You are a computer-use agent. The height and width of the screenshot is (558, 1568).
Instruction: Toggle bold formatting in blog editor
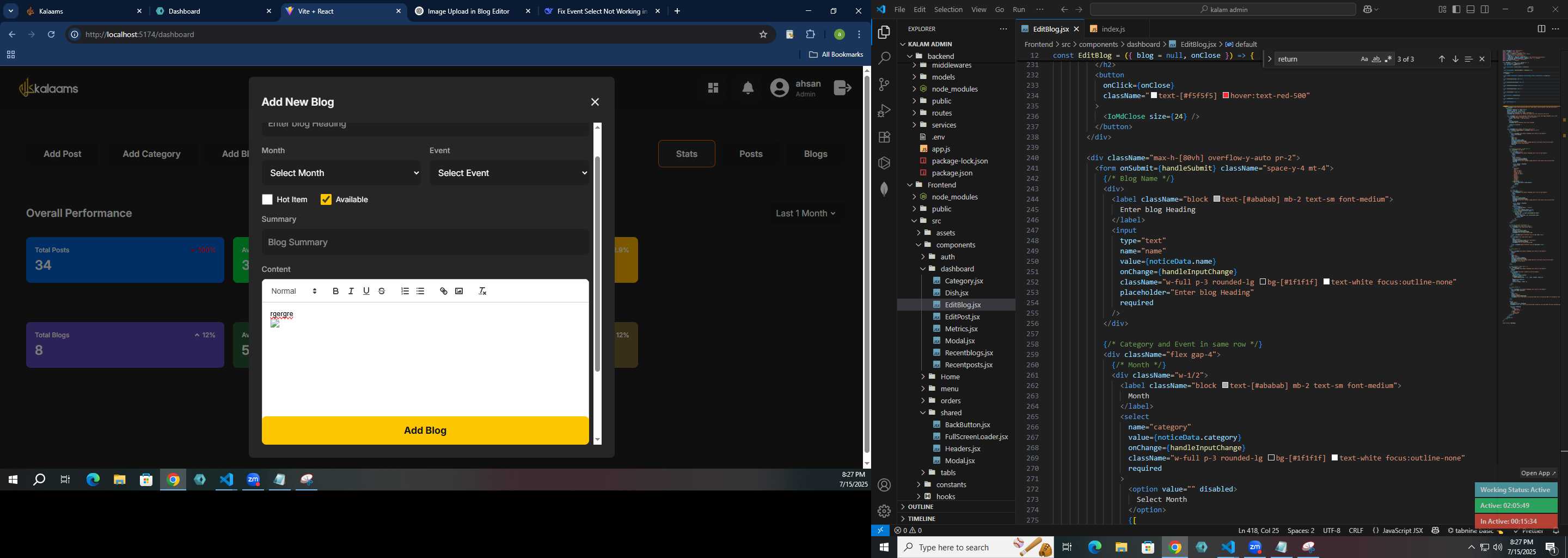pyautogui.click(x=335, y=291)
